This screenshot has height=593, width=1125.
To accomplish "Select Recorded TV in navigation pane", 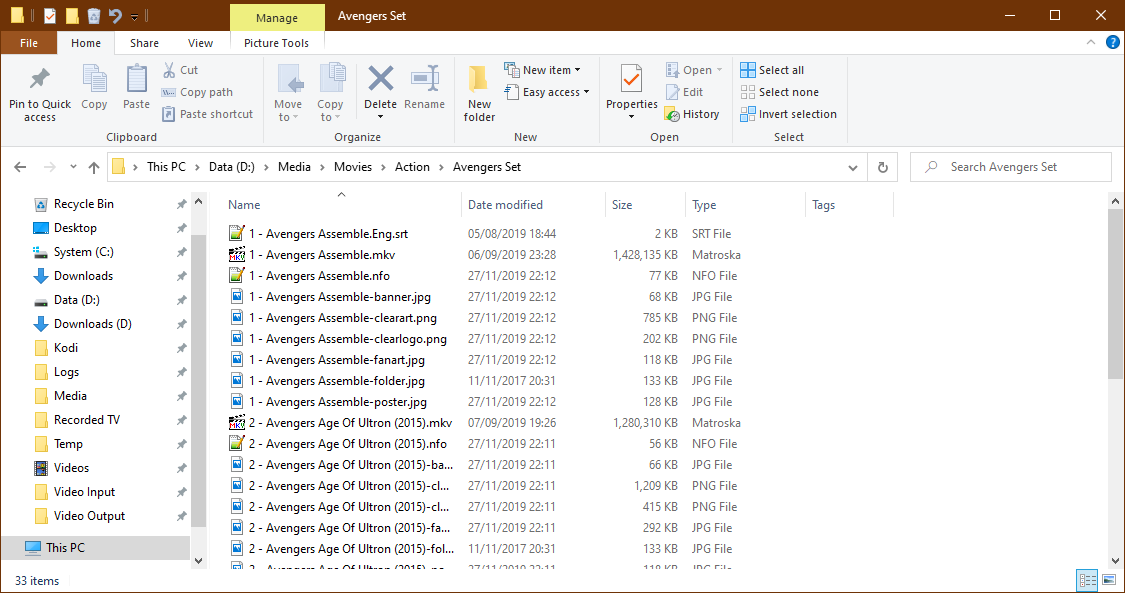I will tap(87, 419).
